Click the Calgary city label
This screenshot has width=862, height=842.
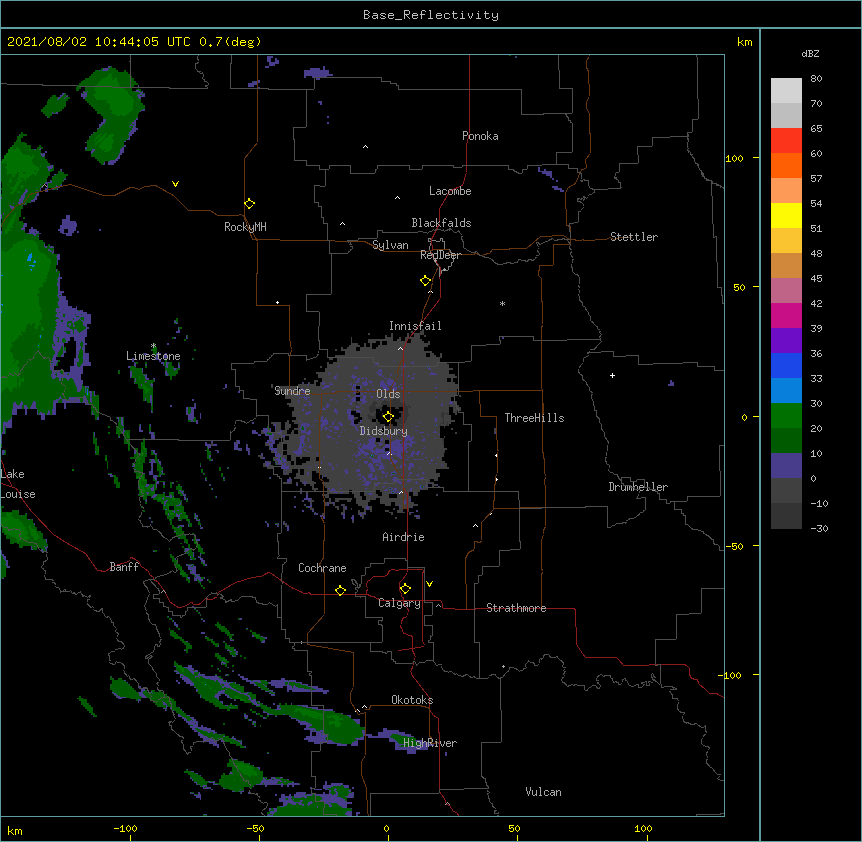point(399,603)
